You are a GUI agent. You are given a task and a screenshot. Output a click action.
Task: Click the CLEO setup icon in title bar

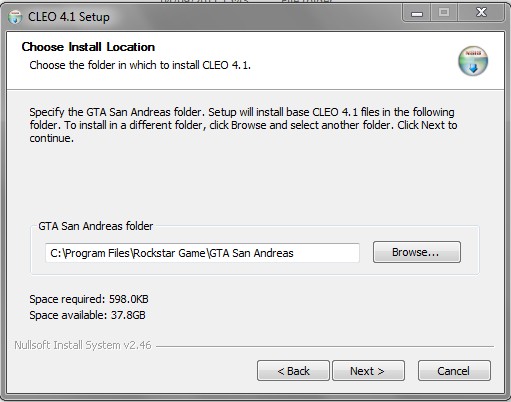point(15,17)
